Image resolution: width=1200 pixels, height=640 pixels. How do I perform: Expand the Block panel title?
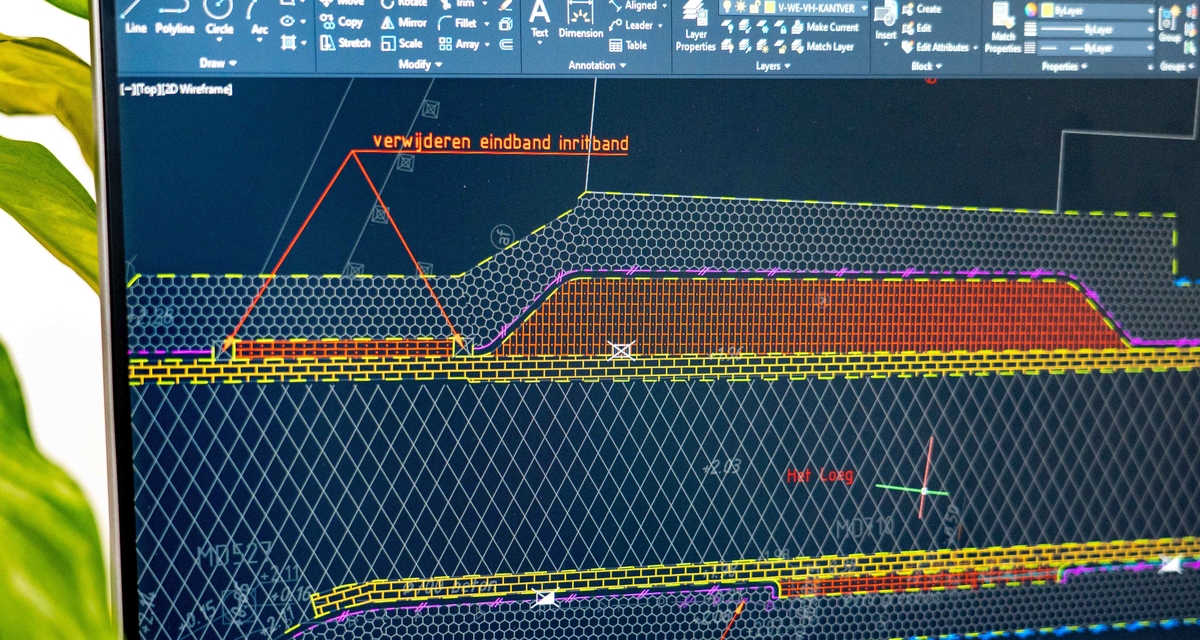tap(927, 66)
